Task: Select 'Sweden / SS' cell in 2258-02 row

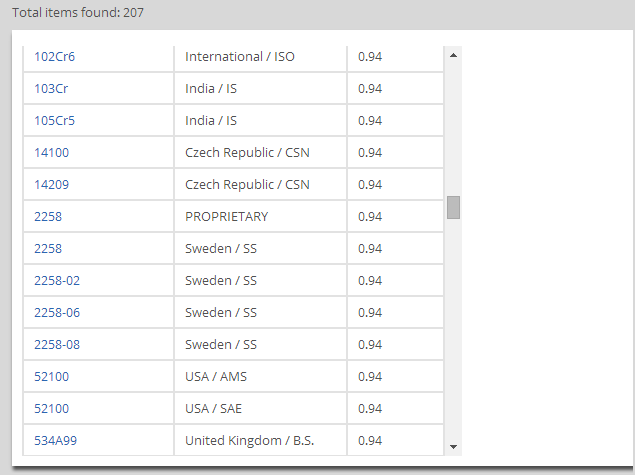Action: coord(260,281)
